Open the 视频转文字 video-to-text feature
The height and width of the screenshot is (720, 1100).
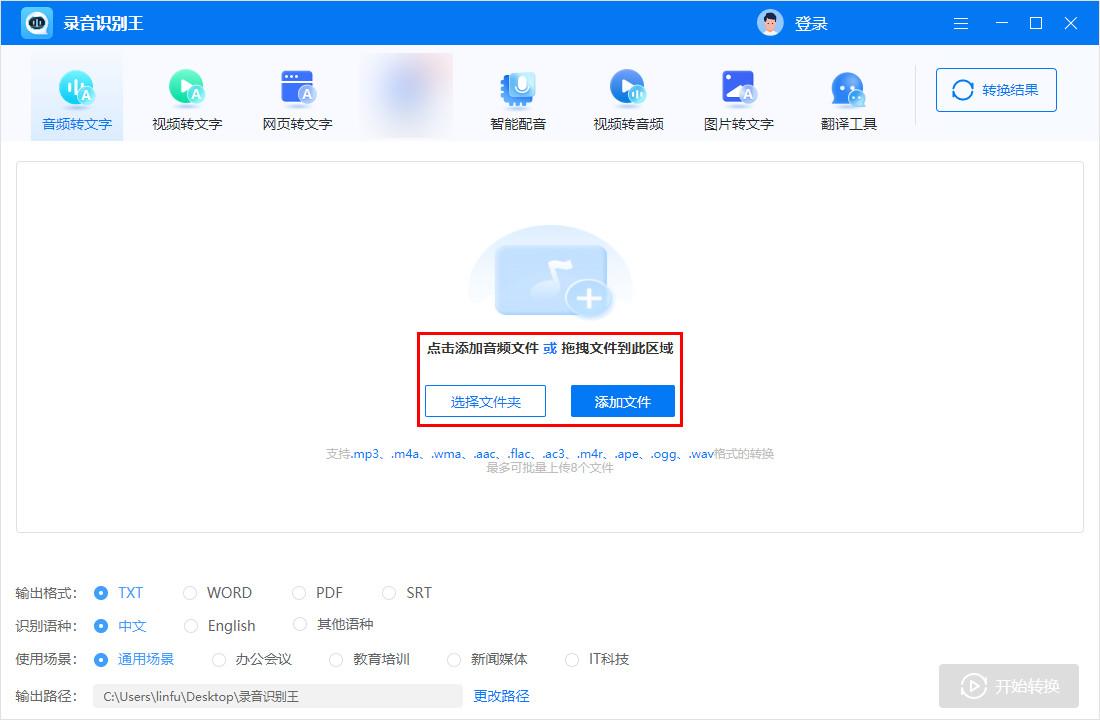coord(186,95)
